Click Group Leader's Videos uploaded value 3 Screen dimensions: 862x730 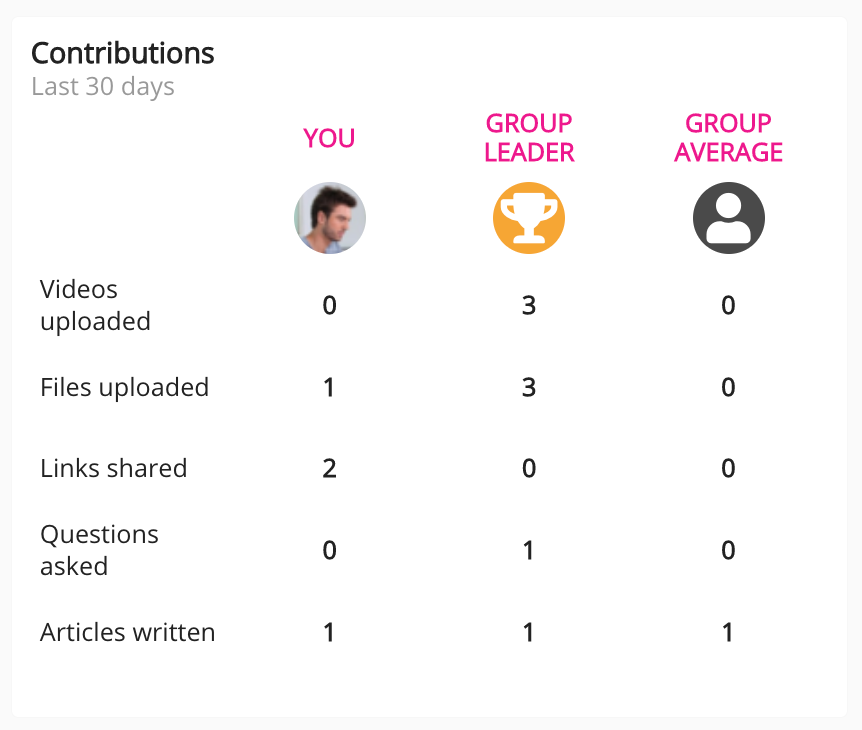pos(529,305)
